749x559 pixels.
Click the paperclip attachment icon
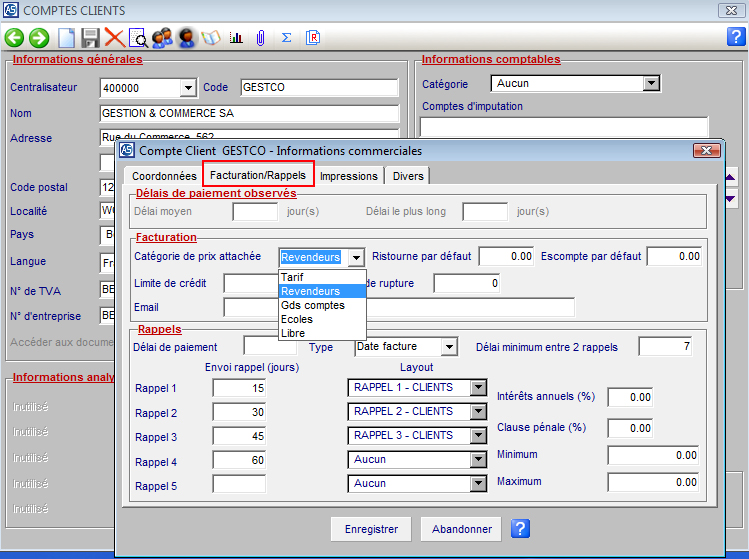coord(260,38)
